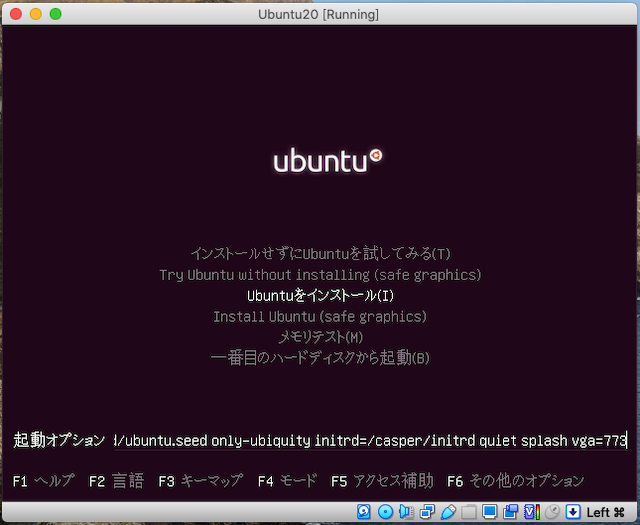The image size is (640, 525).
Task: Open F4 モード mode options
Action: coord(287,481)
